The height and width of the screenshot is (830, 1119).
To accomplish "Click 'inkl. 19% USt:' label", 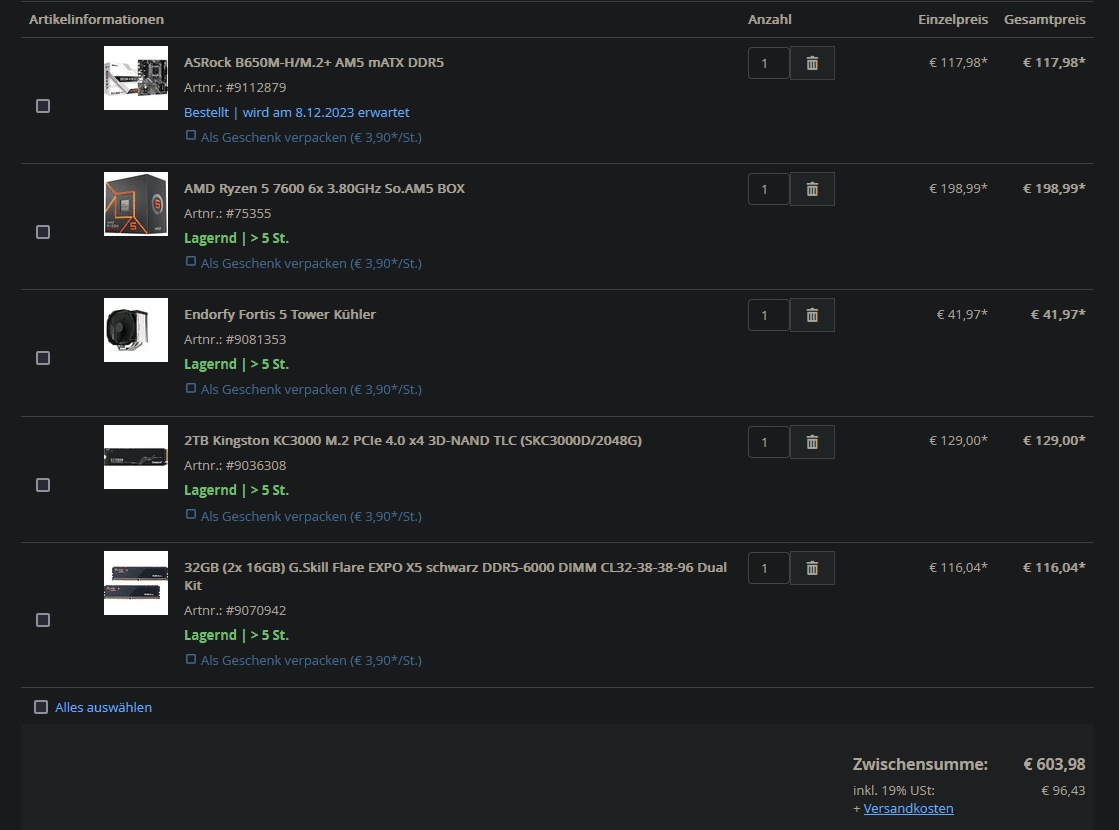I will (893, 791).
